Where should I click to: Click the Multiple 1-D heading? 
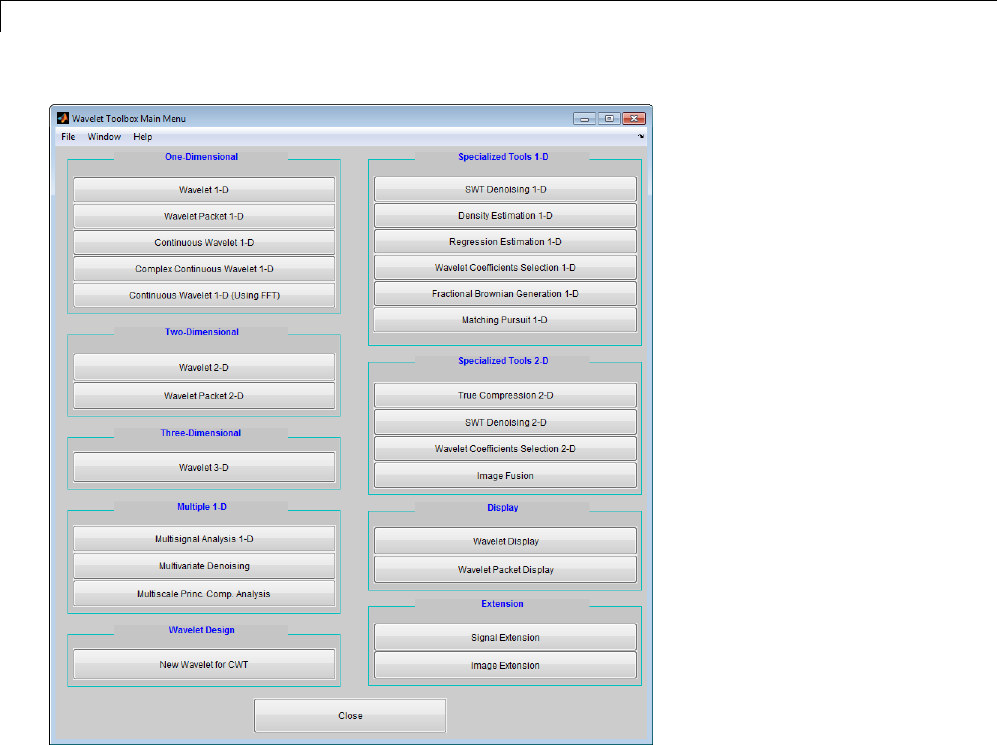202,507
